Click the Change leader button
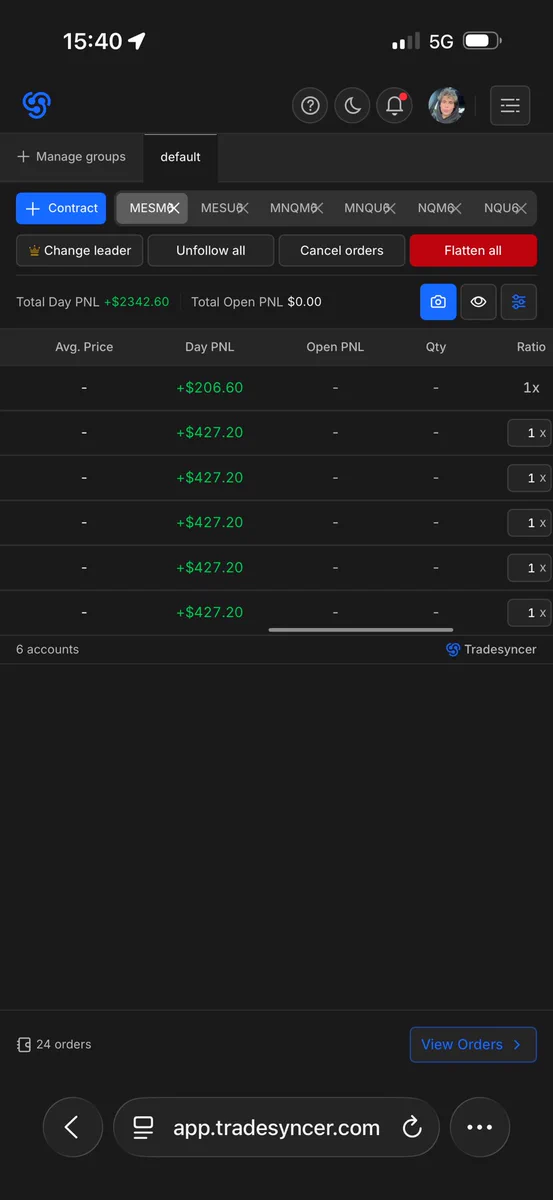This screenshot has height=1200, width=553. point(80,250)
